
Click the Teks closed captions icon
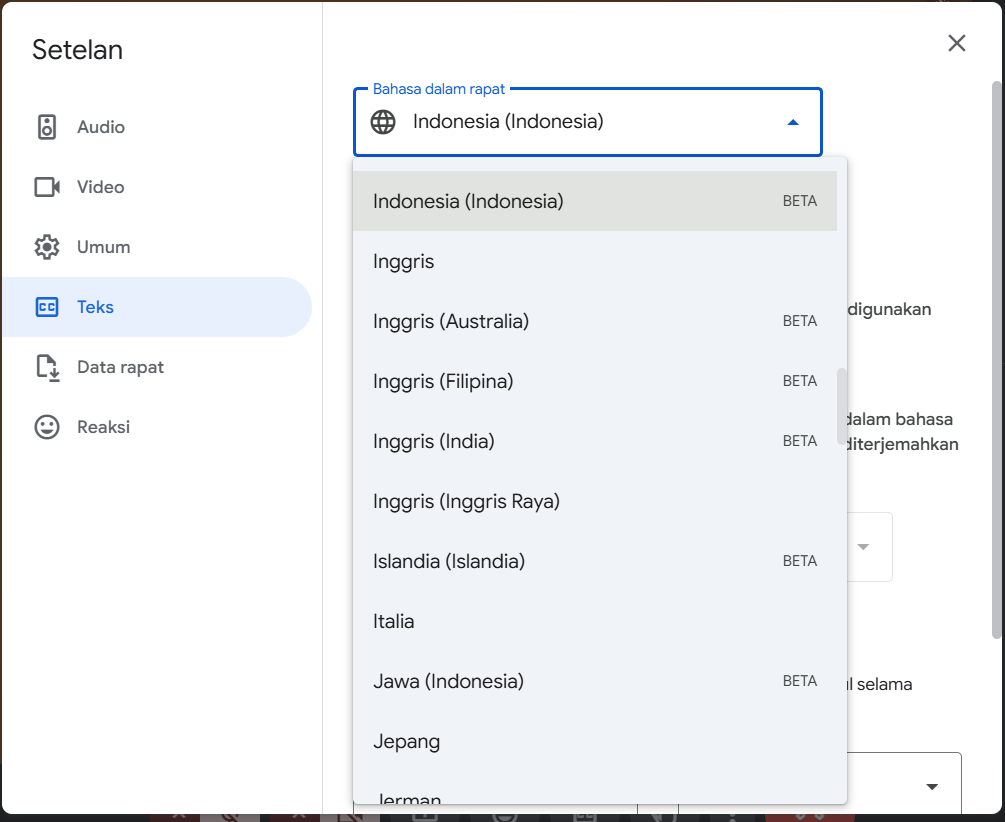pyautogui.click(x=47, y=307)
